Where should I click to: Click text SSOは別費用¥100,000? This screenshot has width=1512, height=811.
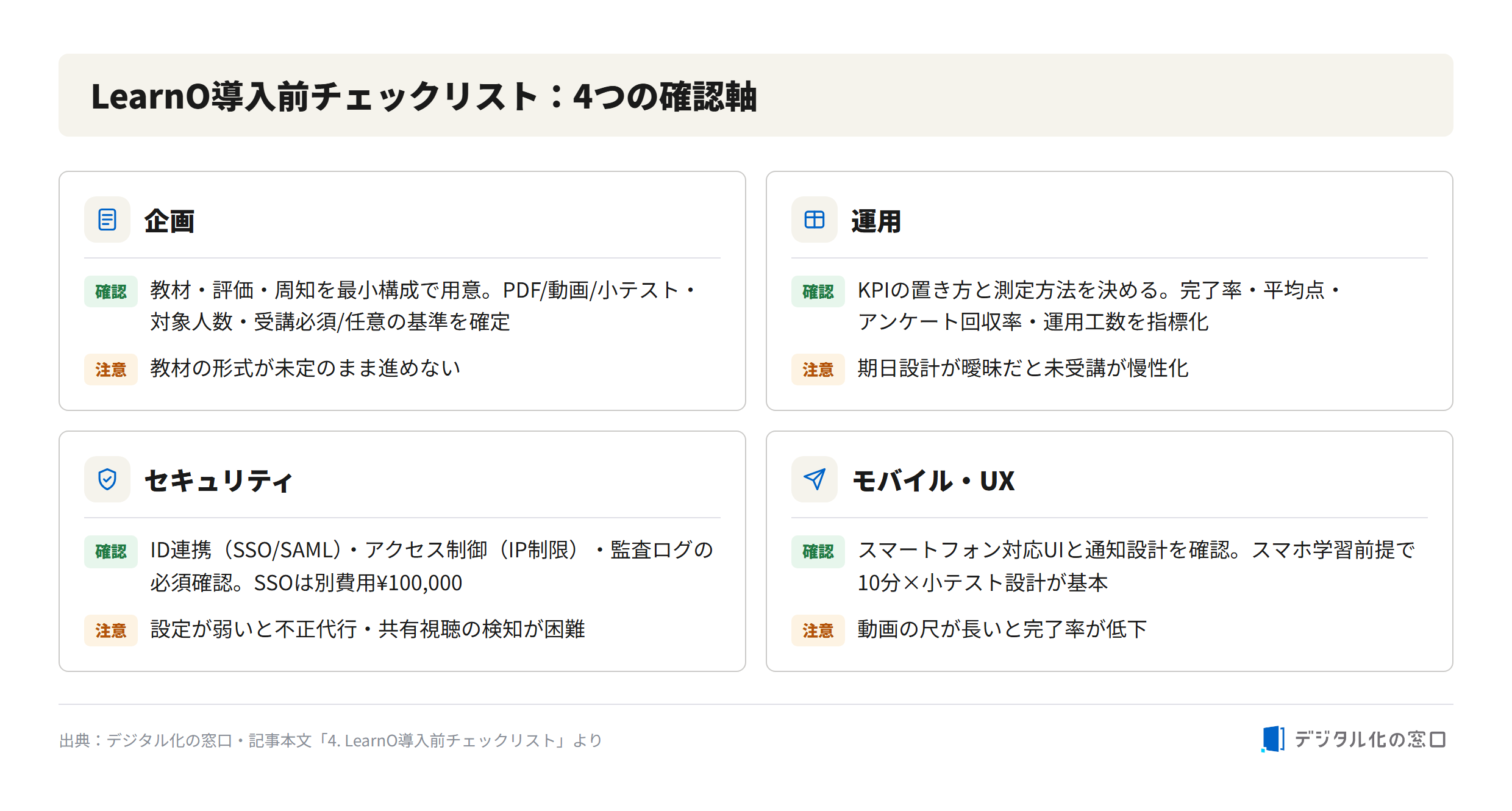click(x=358, y=583)
